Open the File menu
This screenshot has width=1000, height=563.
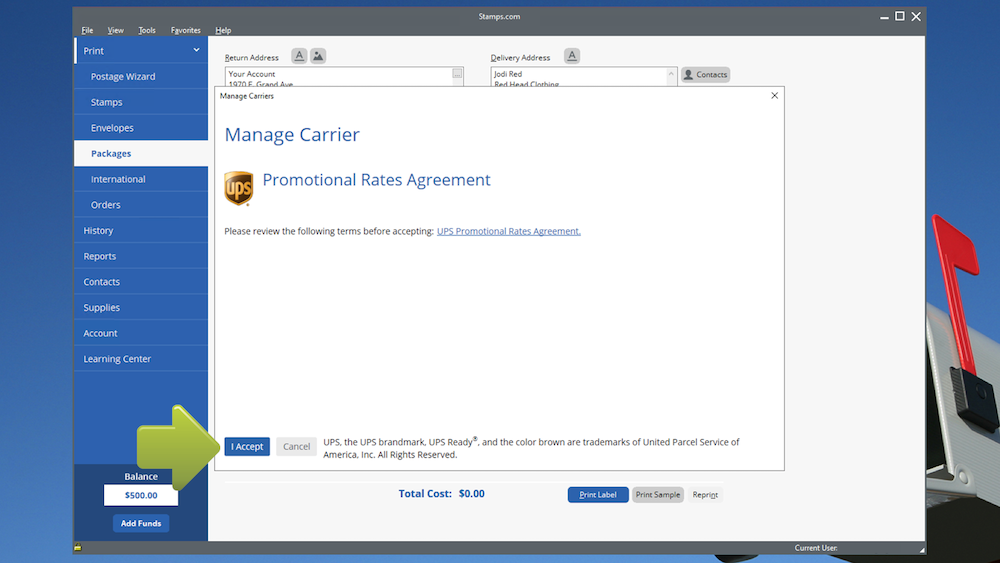point(87,31)
